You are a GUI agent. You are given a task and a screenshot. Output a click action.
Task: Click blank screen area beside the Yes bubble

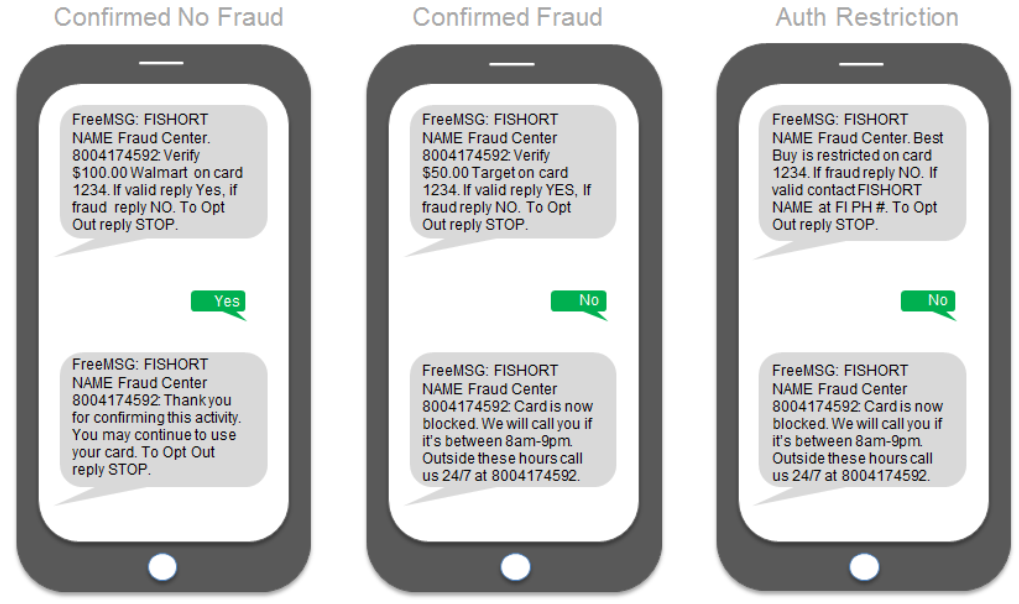(x=110, y=302)
